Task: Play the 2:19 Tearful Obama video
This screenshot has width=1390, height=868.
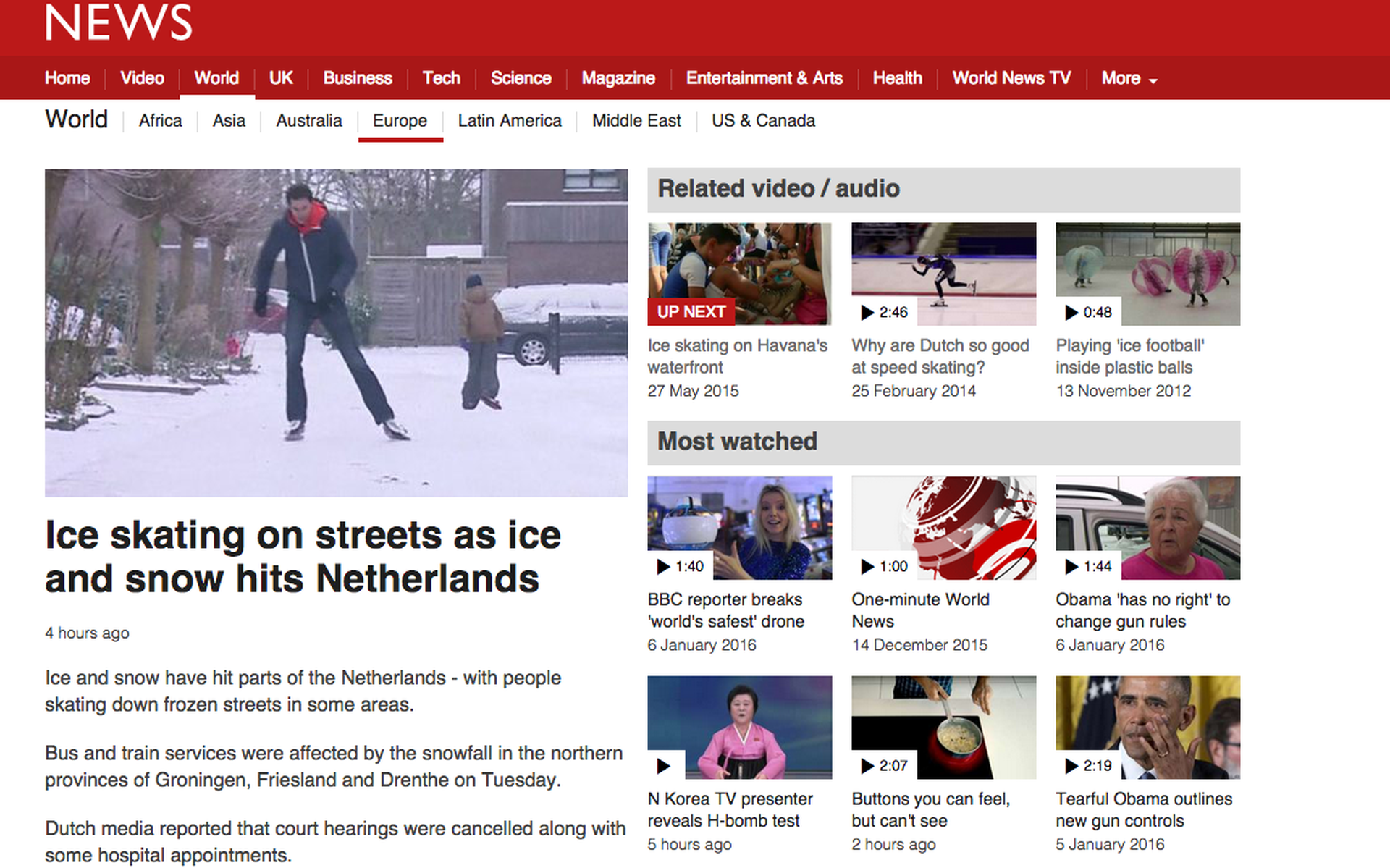Action: point(1088,765)
